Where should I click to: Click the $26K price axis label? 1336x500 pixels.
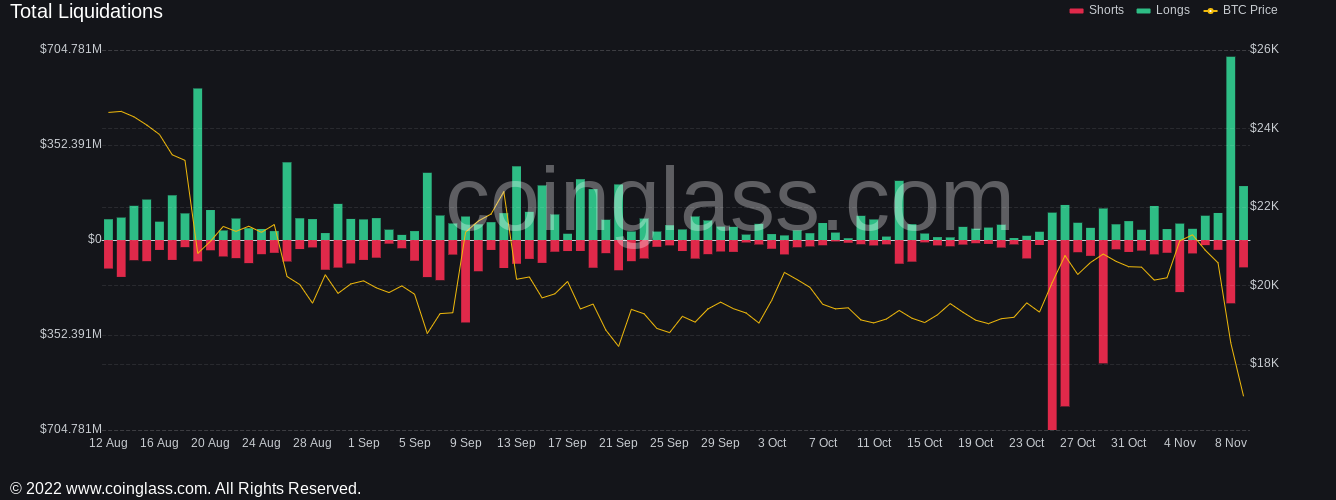coord(1264,49)
